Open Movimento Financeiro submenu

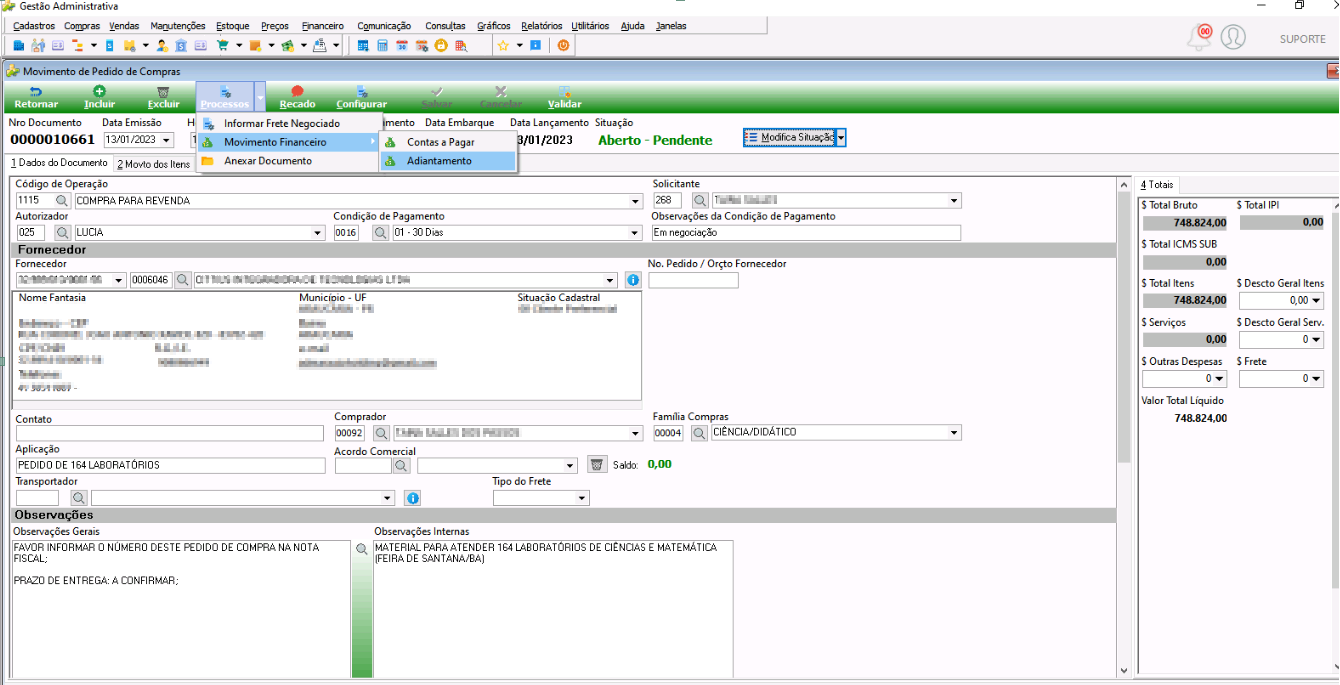[289, 142]
